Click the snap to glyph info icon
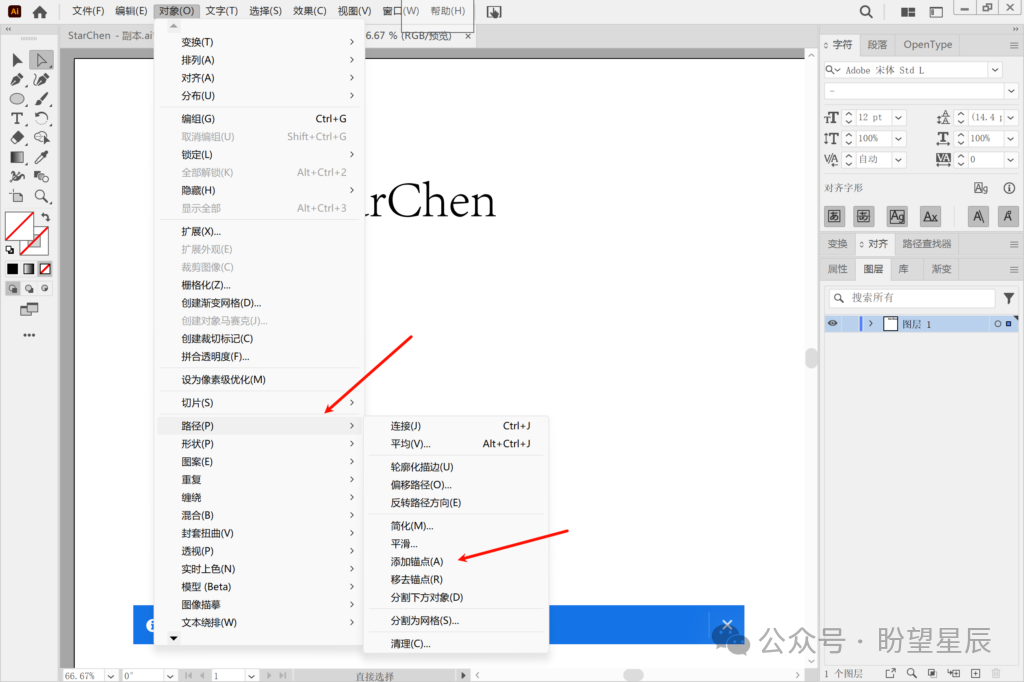This screenshot has height=682, width=1024. point(1009,188)
